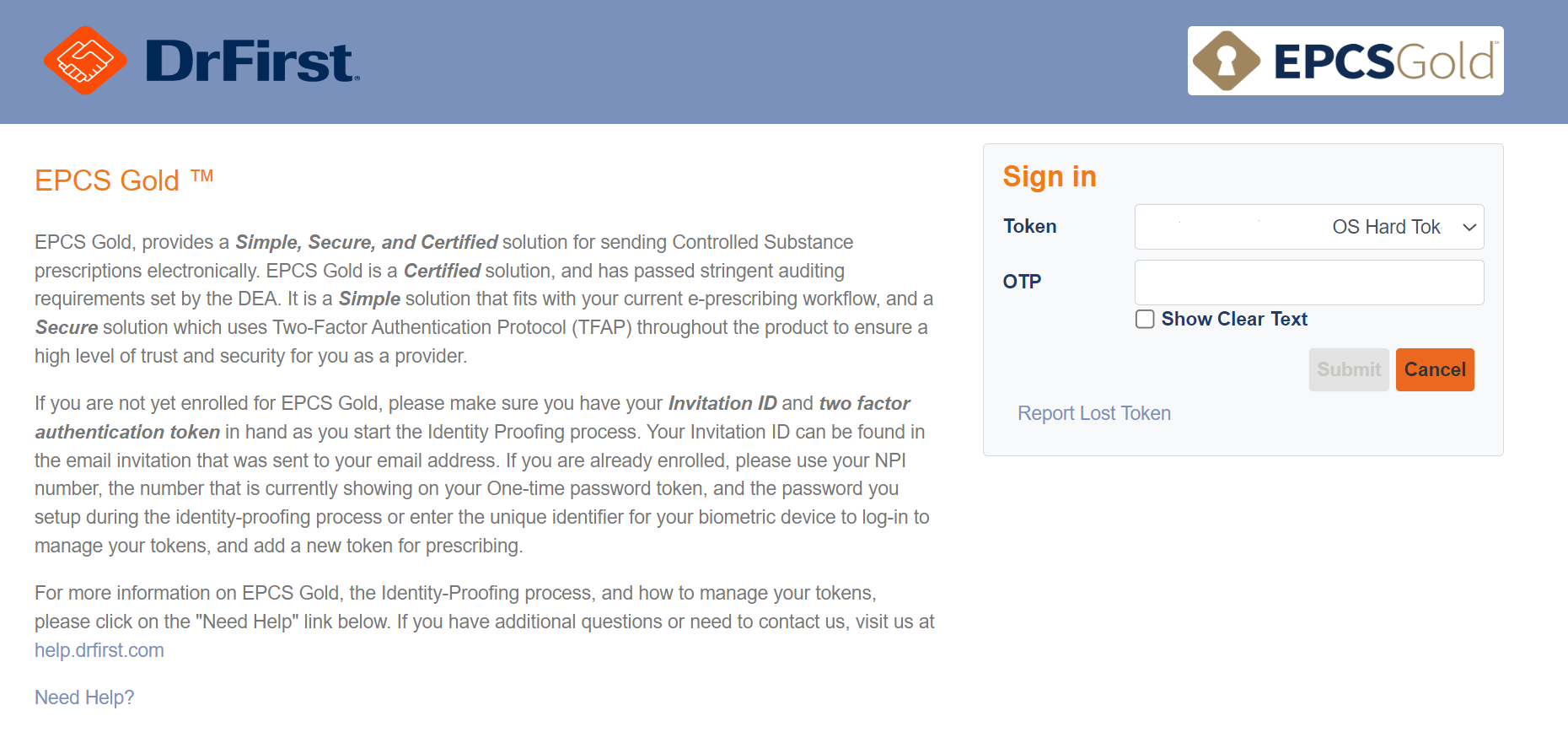Enable the Show Clear Text checkbox
The image size is (1568, 732).
coord(1145,319)
